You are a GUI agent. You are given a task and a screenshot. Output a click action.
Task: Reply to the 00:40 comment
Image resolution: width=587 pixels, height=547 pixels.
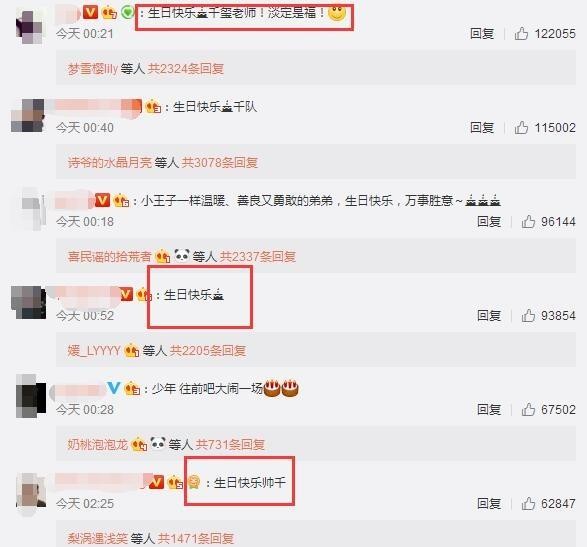(x=482, y=128)
